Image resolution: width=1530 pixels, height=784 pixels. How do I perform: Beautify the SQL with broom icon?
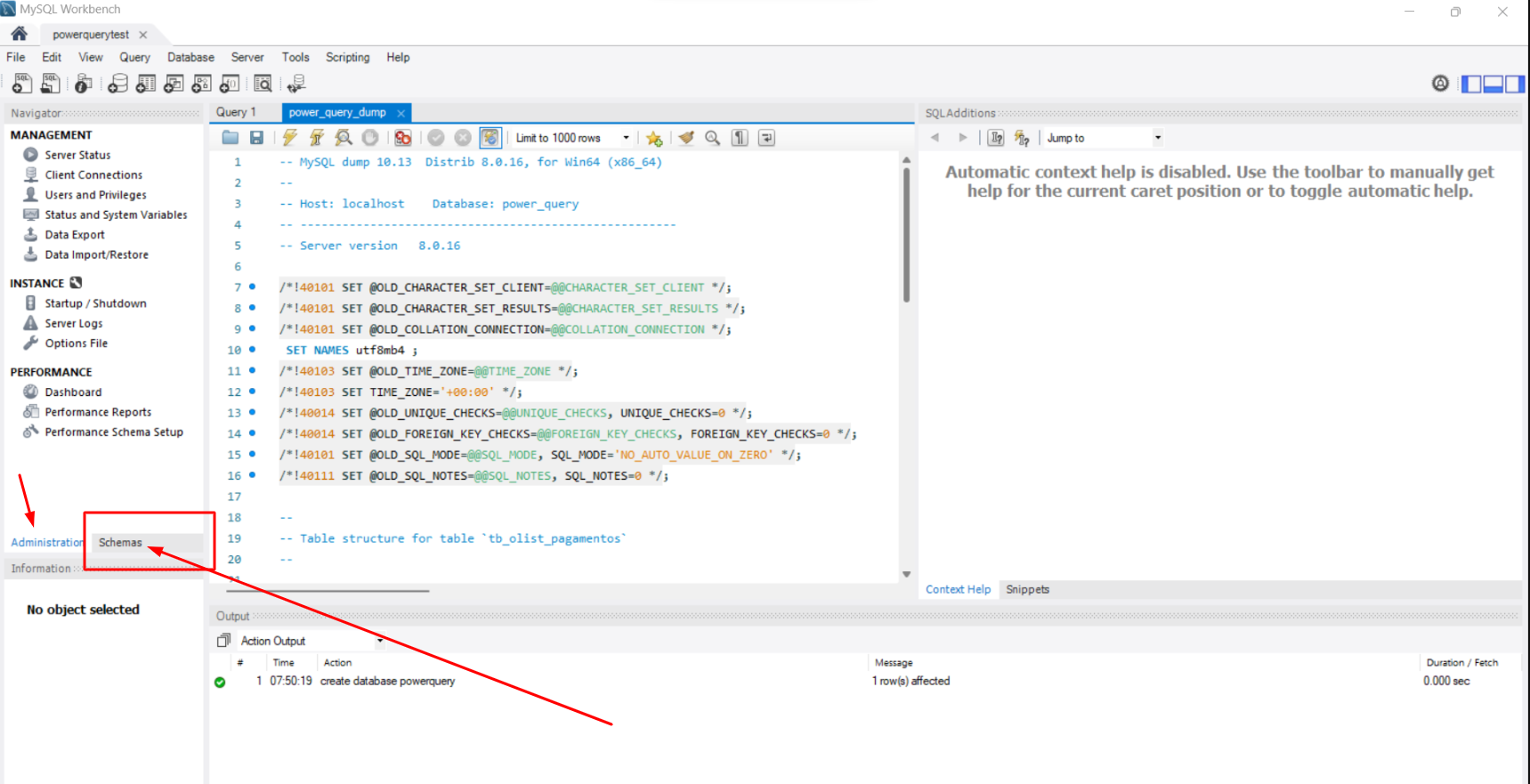coord(686,138)
